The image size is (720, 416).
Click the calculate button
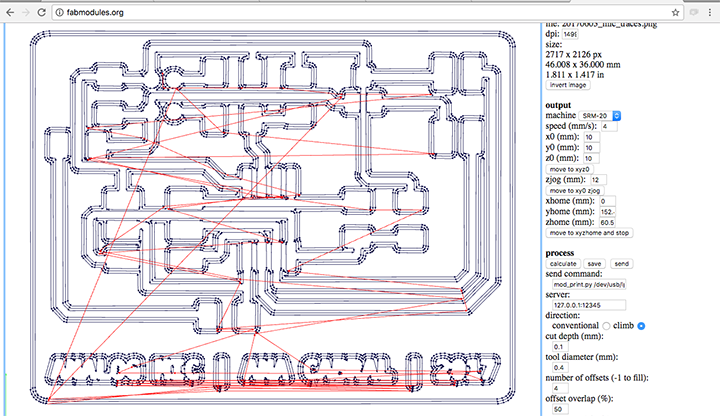click(563, 264)
